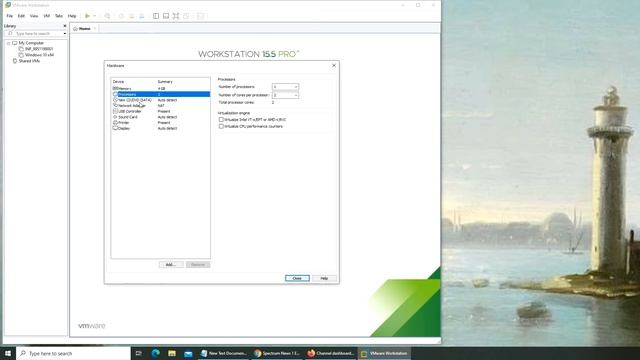Click the Summary column header
Screen dimensions: 640x360
coord(165,82)
